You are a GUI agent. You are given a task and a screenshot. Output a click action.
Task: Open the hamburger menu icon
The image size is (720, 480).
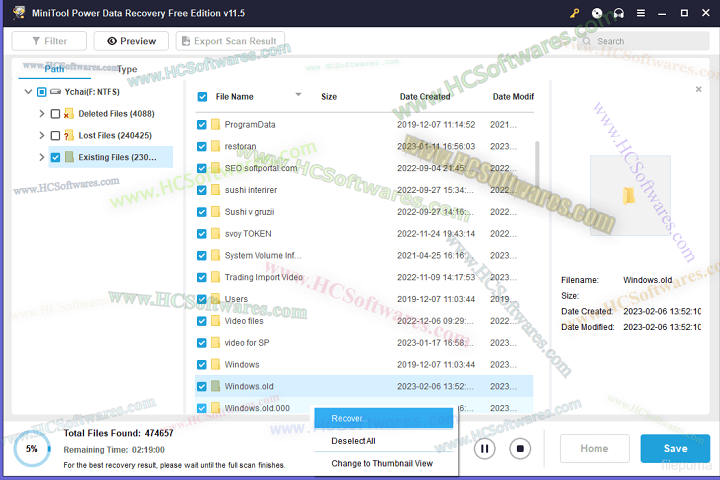coord(641,13)
